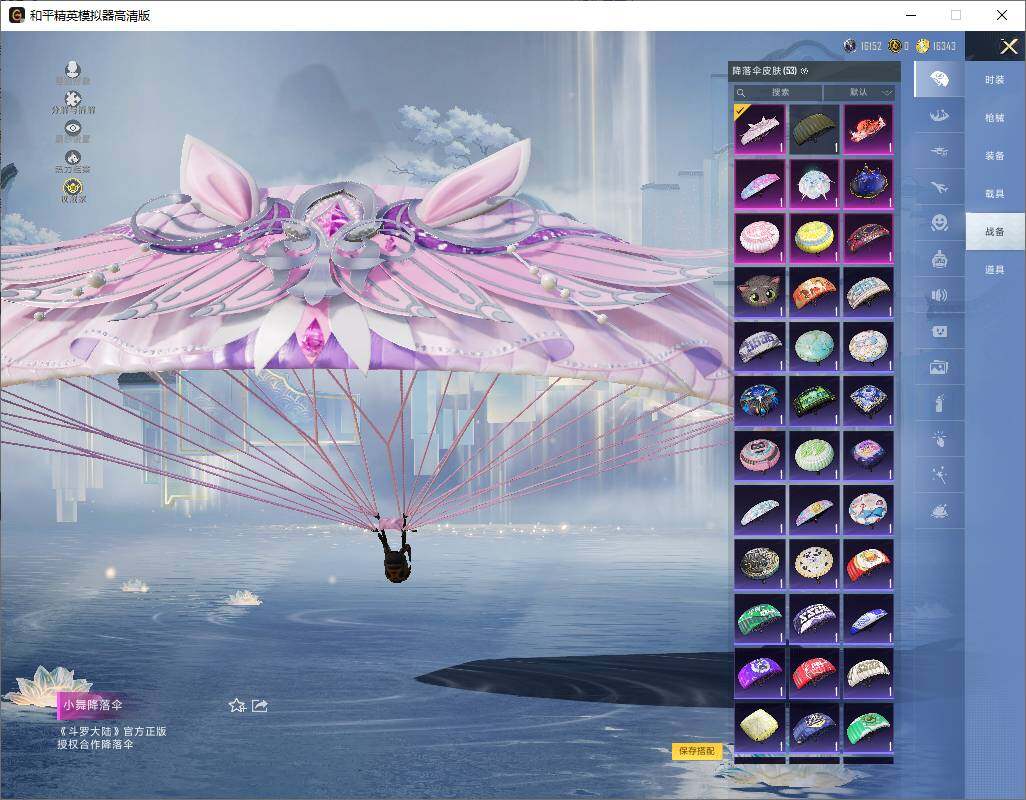
Task: Select the magic wand sparkle category
Action: [x=939, y=476]
